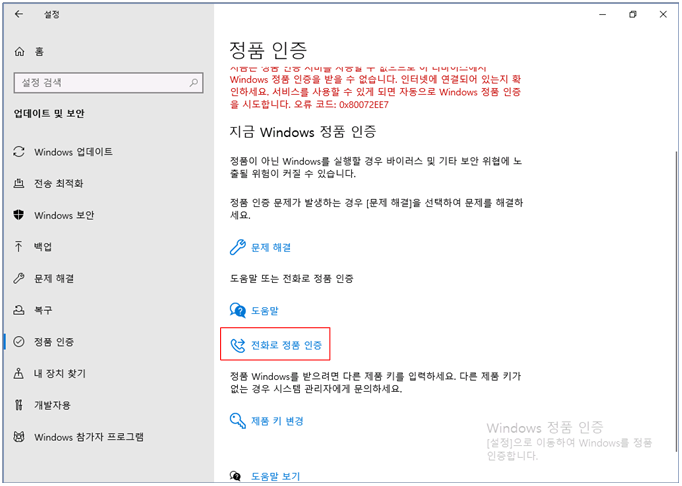The width and height of the screenshot is (682, 486).
Task: Click the 업데이트 및 보안 section heading
Action: (x=49, y=114)
